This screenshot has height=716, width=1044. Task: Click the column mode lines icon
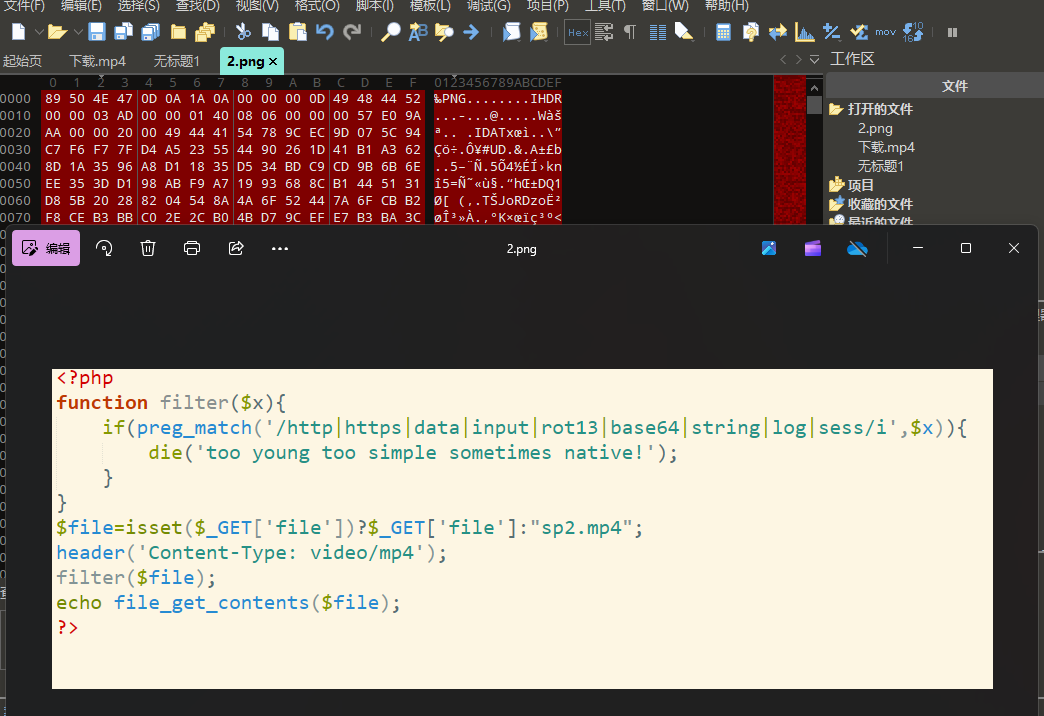click(658, 31)
